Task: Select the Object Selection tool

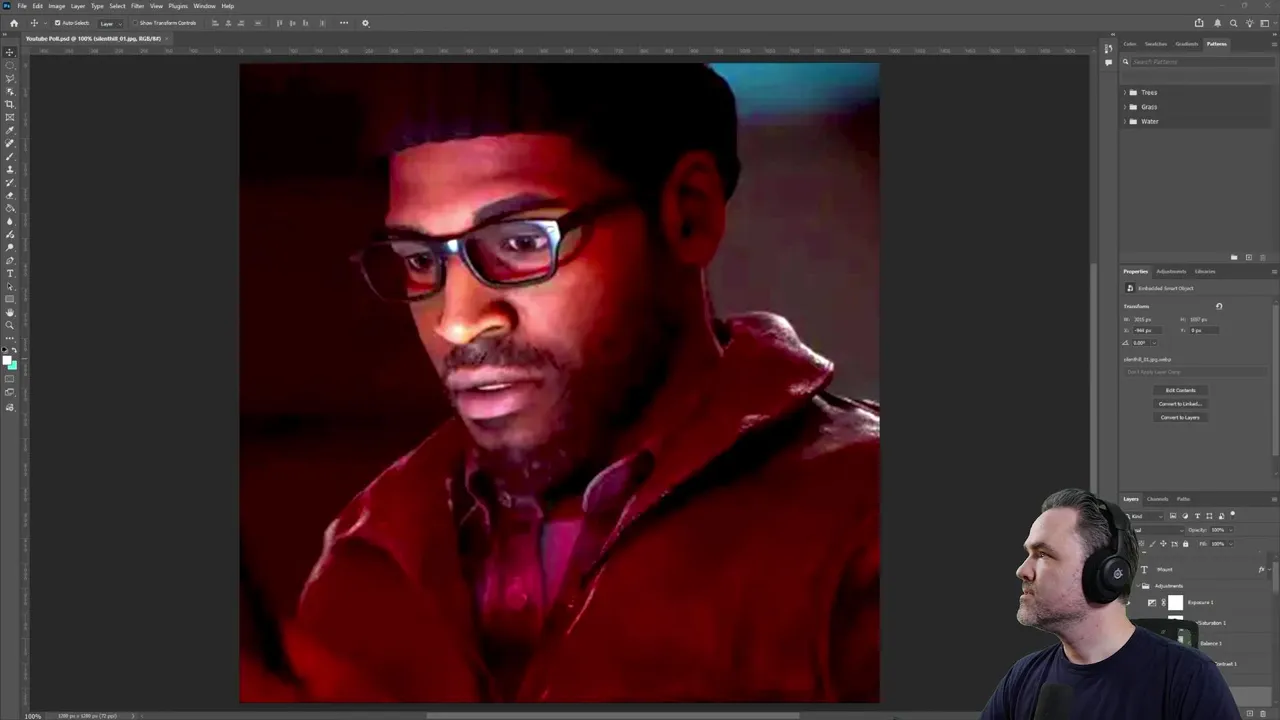Action: click(10, 91)
